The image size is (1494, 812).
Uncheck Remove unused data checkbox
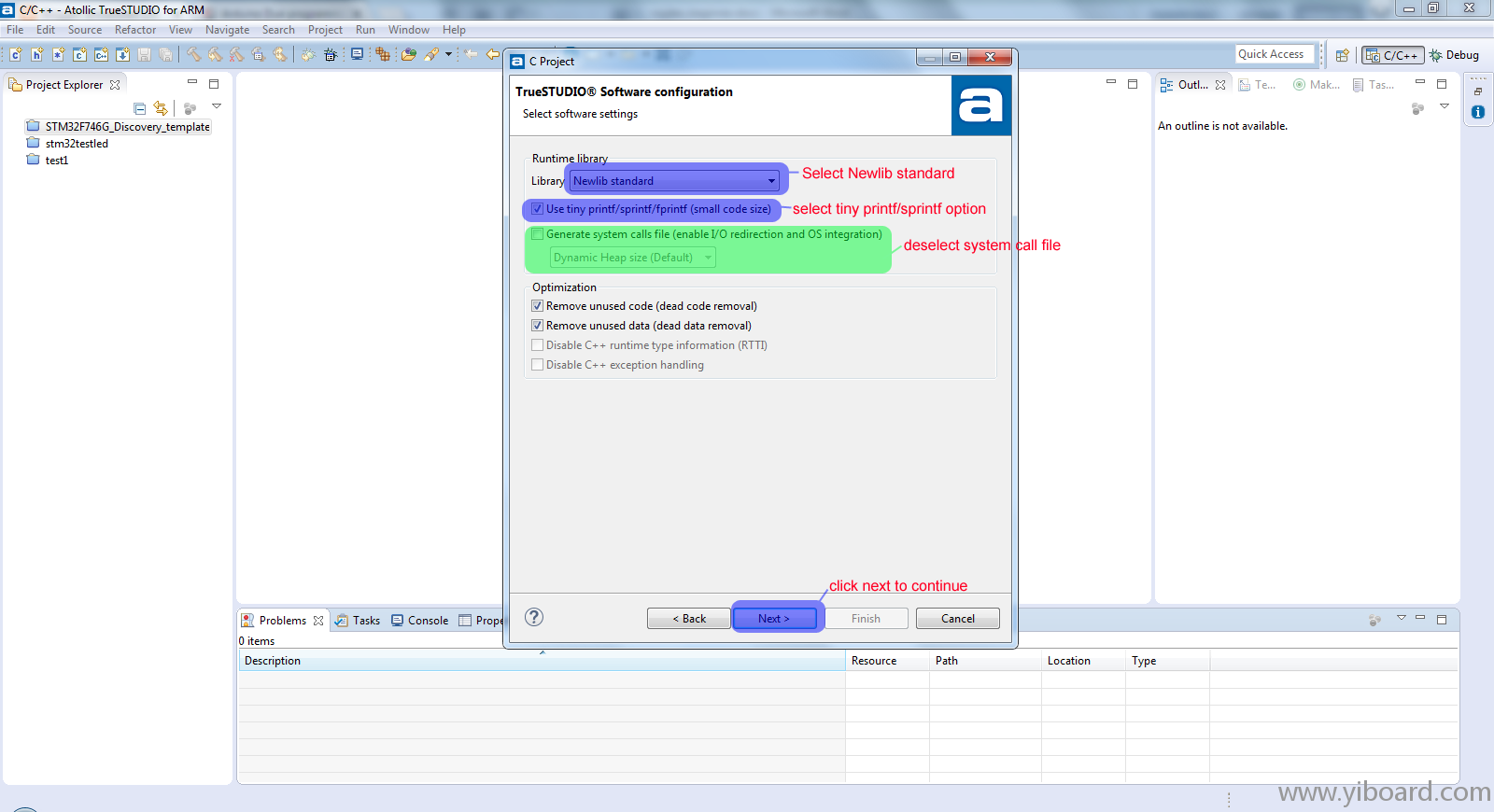click(537, 326)
